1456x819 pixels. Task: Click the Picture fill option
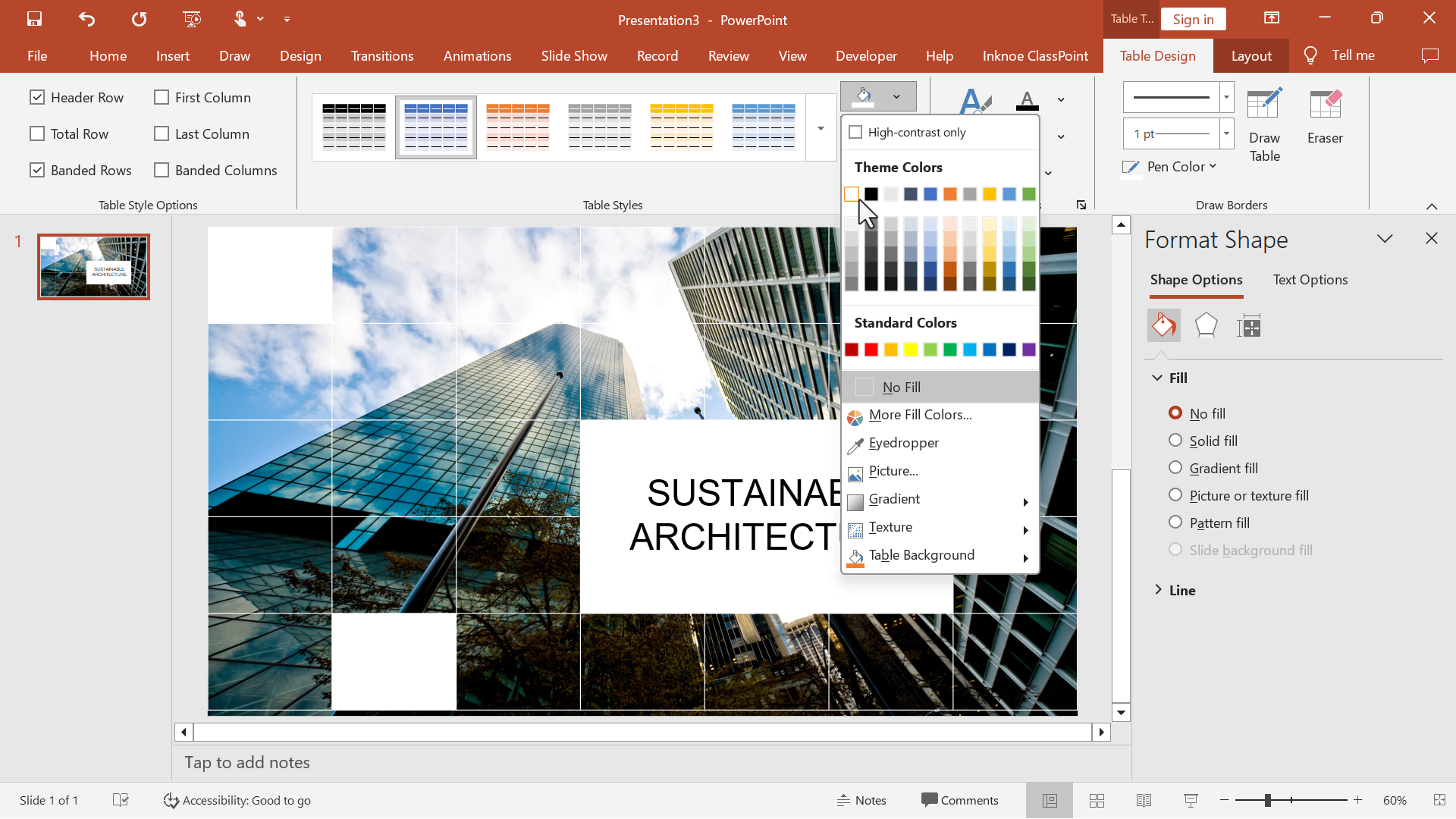point(893,471)
